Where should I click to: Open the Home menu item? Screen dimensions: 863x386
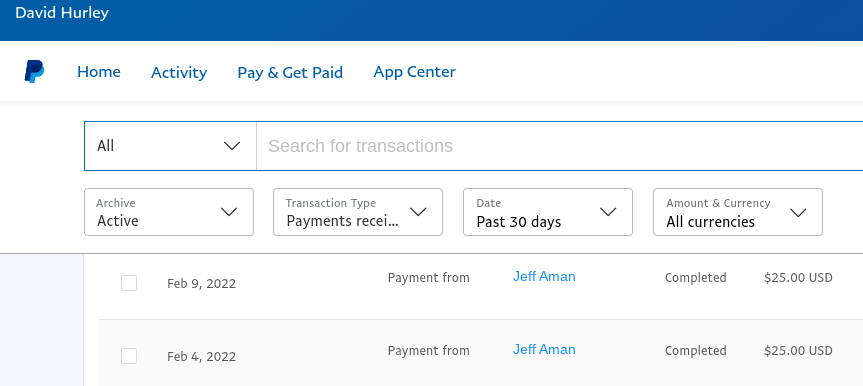(99, 72)
